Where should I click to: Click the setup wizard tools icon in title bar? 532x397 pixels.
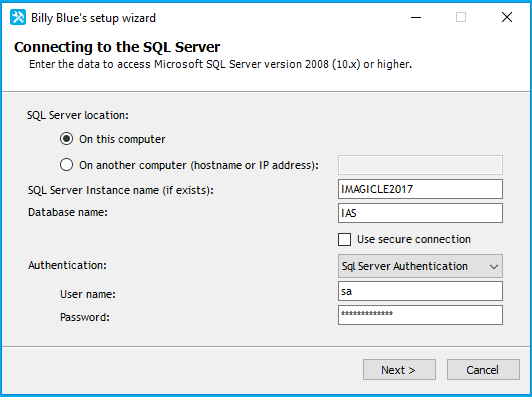click(x=18, y=17)
